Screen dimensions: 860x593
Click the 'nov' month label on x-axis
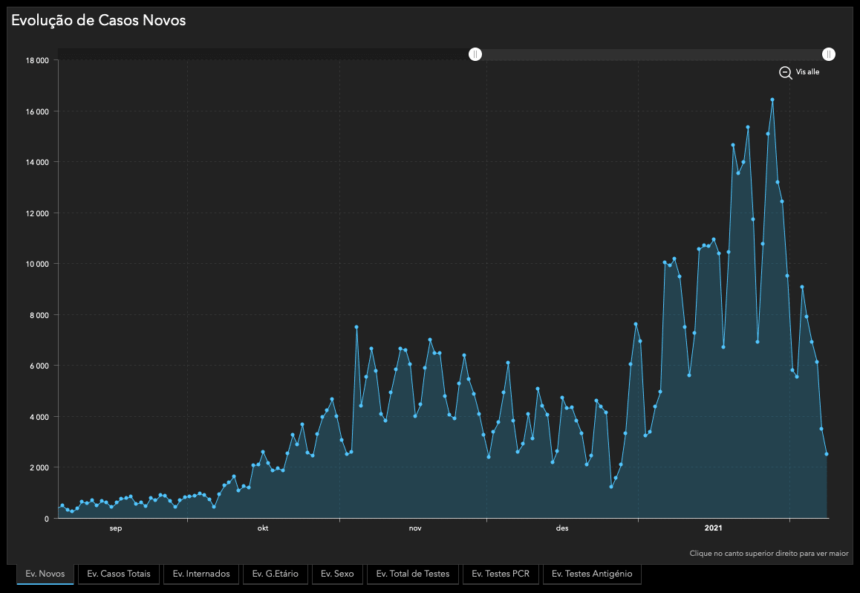(414, 528)
